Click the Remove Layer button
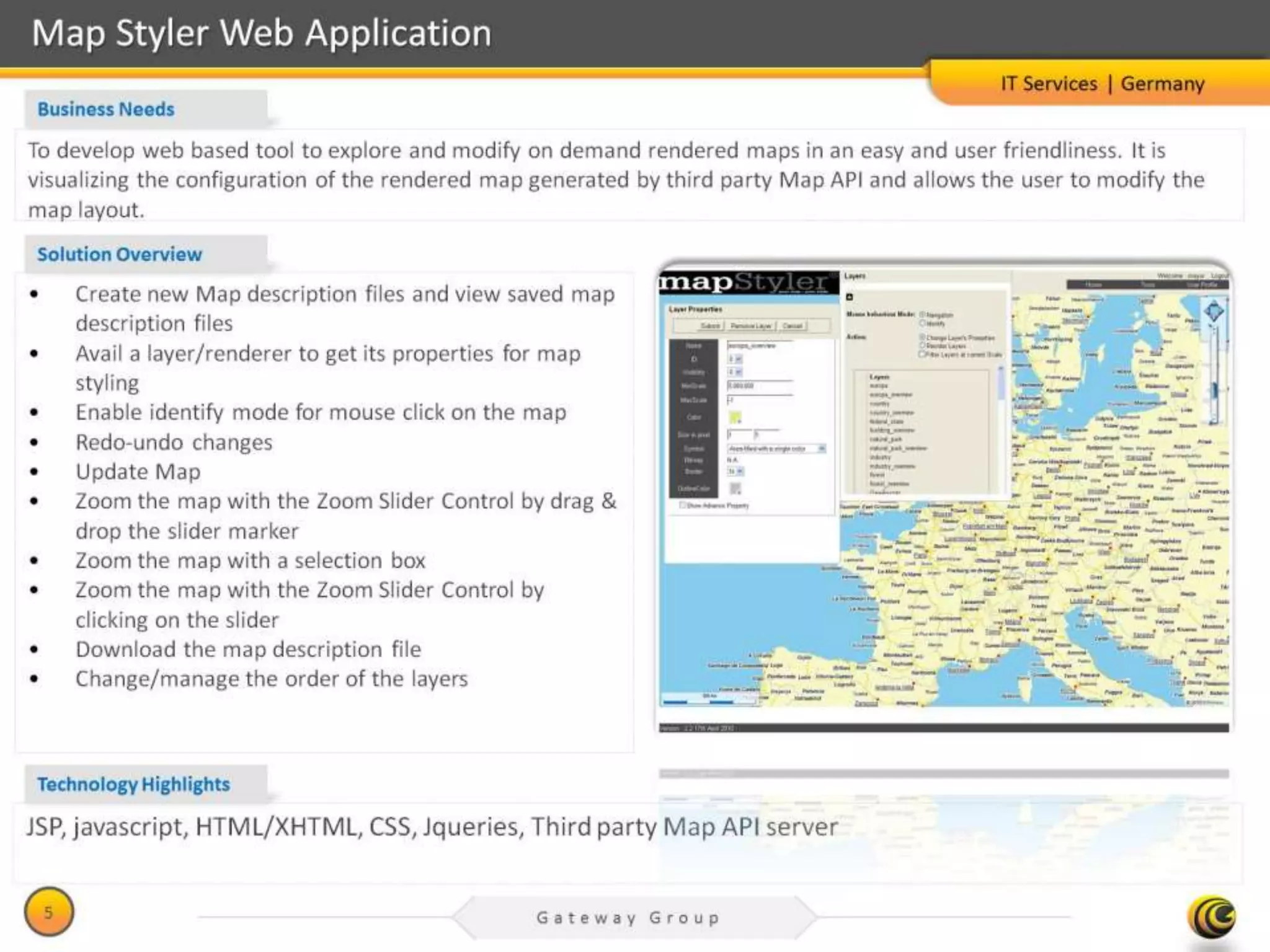This screenshot has width=1270, height=952. (x=751, y=326)
